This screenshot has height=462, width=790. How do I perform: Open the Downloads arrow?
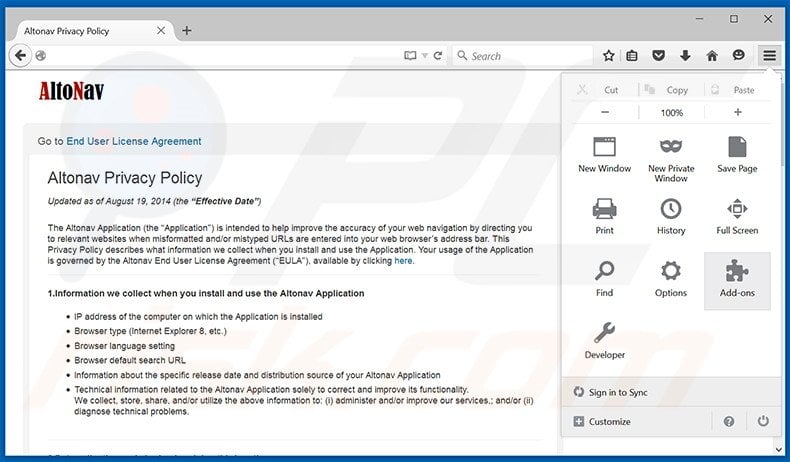coord(685,55)
